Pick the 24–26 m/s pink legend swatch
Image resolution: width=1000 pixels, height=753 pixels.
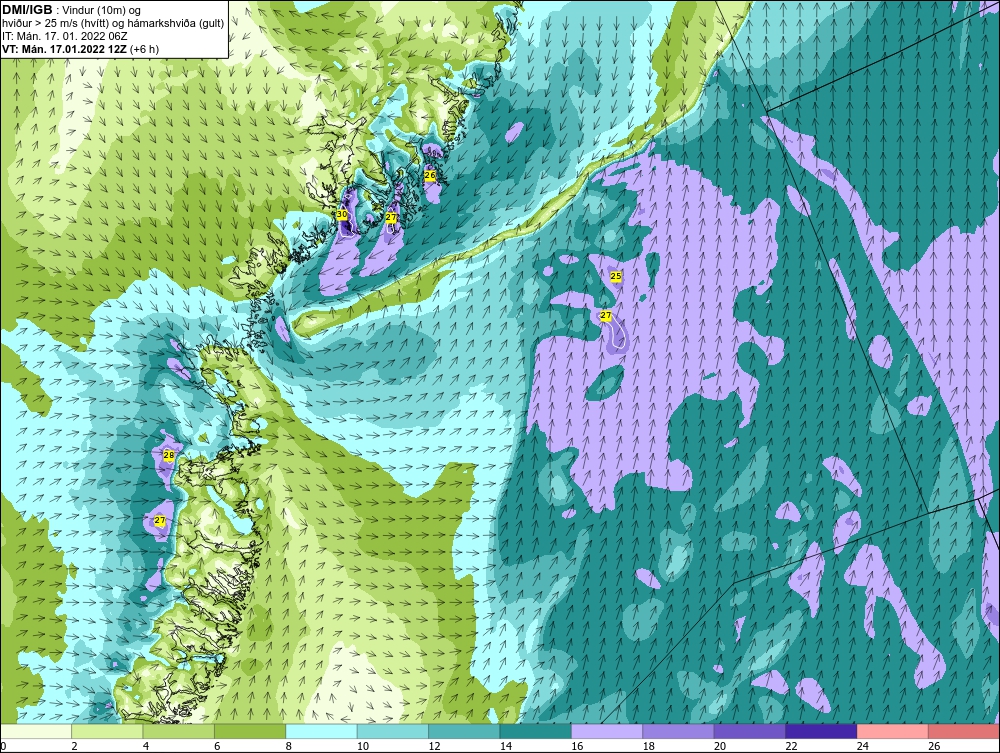click(x=893, y=731)
